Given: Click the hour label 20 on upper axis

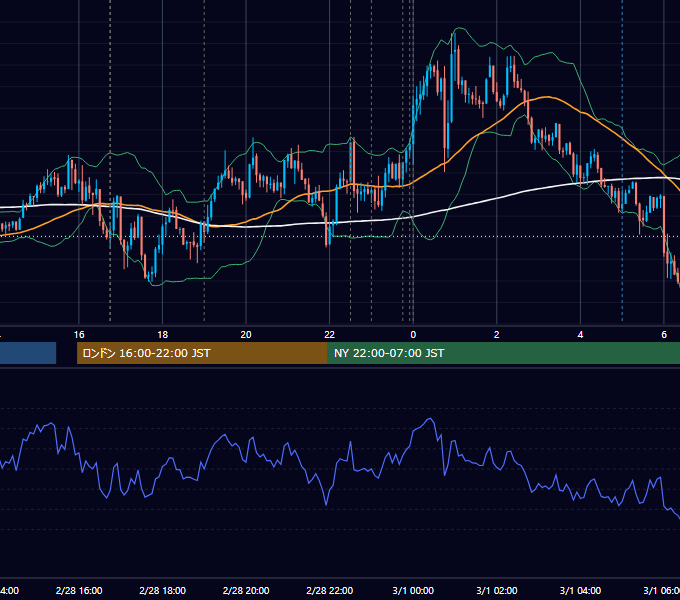Looking at the screenshot, I should coord(246,335).
